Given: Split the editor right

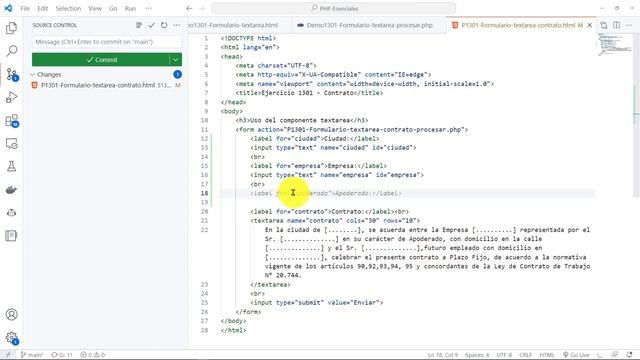Looking at the screenshot, I should coord(616,25).
